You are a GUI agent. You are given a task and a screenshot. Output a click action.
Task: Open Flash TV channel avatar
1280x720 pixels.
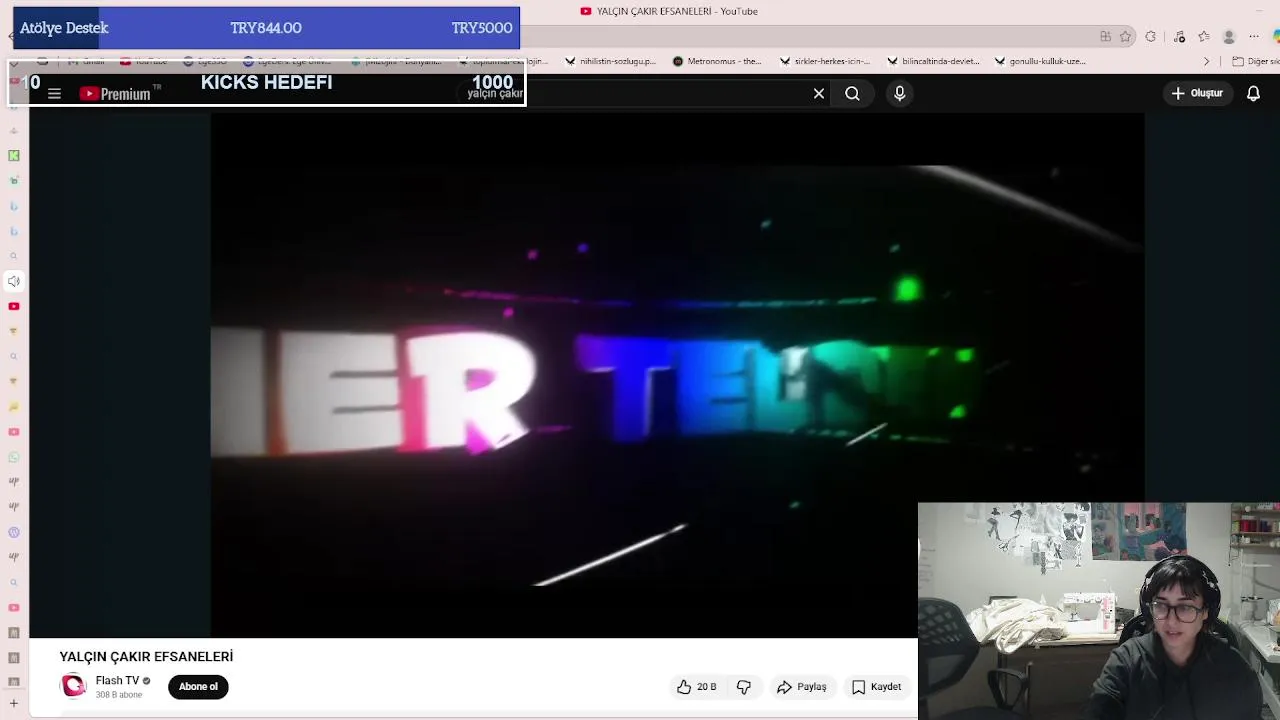pos(73,686)
